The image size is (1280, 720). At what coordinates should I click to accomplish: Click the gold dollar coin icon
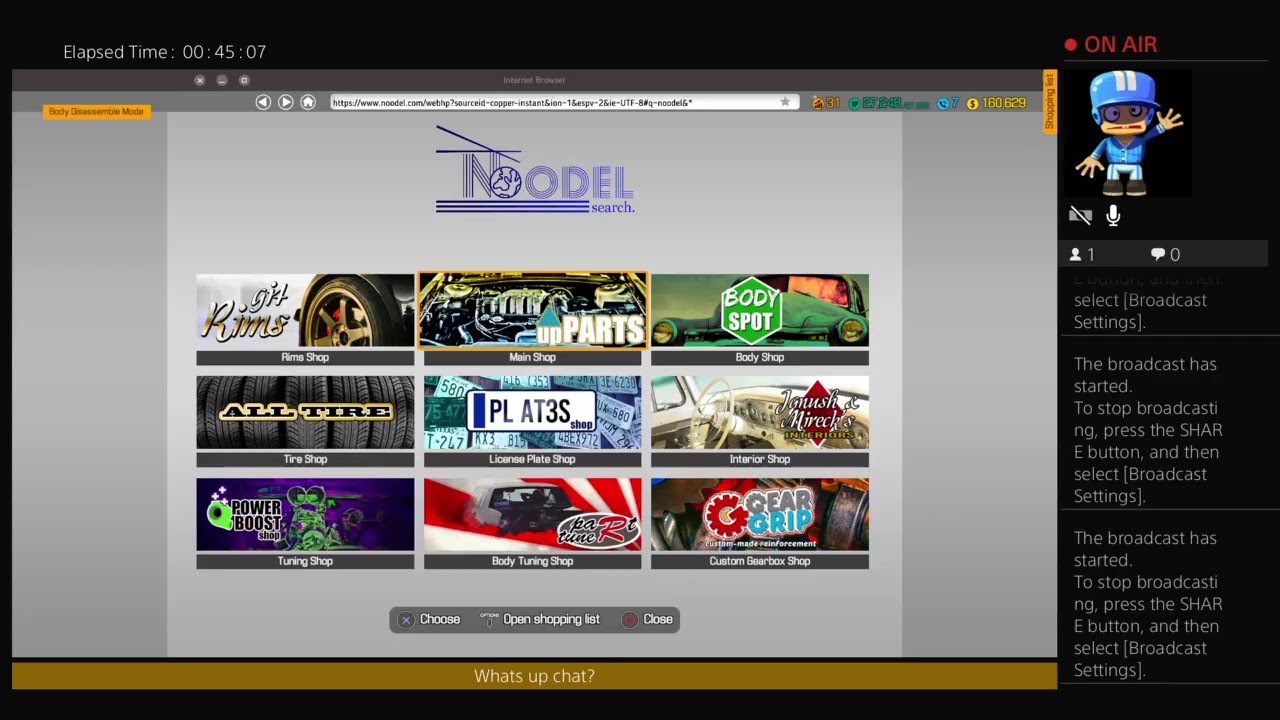(x=973, y=103)
